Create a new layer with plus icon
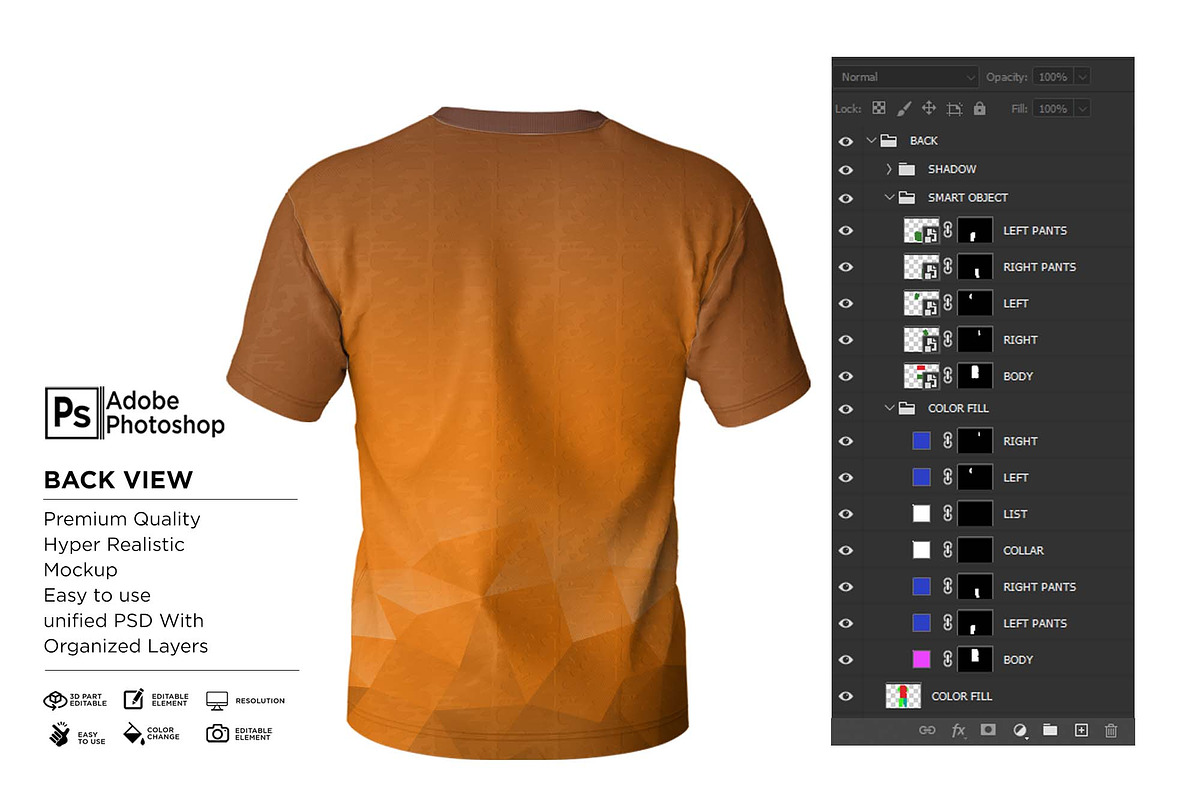The image size is (1200, 800). [1081, 731]
